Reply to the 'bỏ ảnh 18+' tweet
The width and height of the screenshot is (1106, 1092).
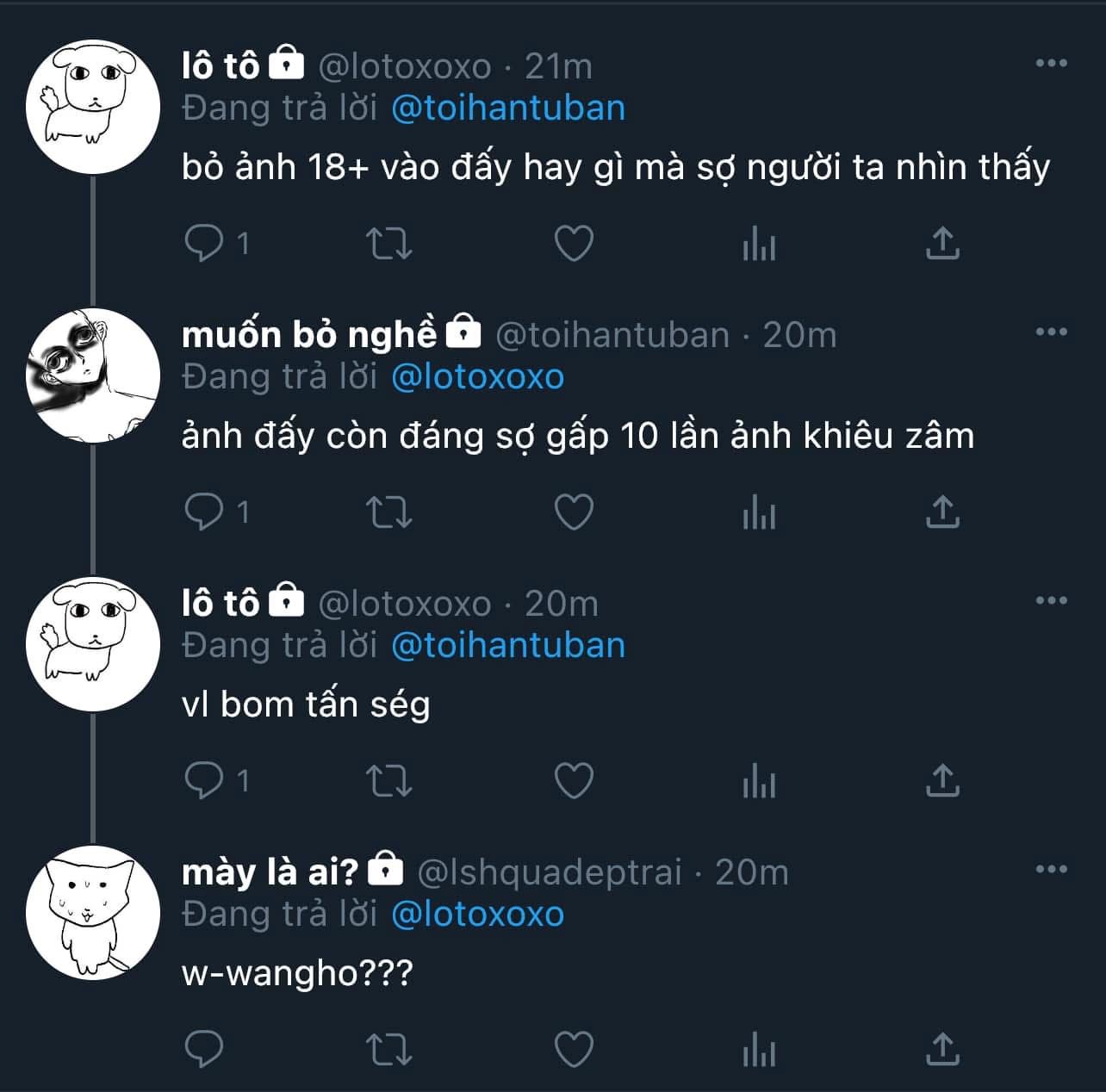click(204, 244)
